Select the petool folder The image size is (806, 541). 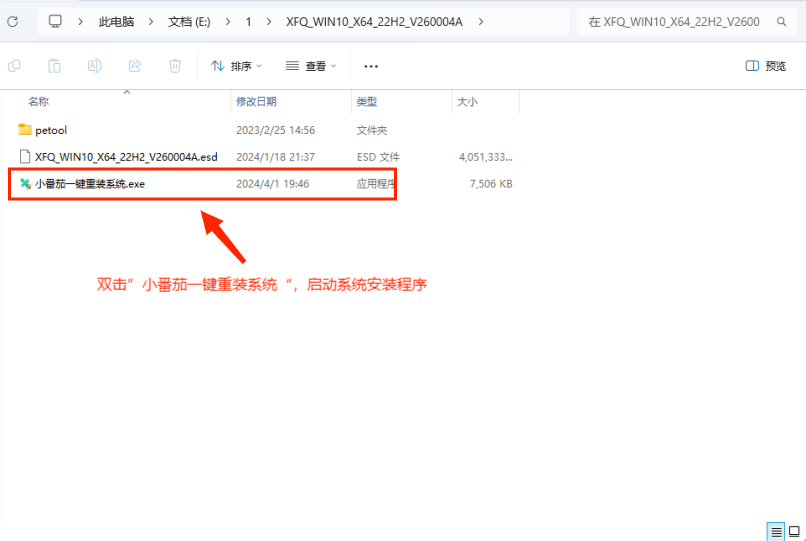[50, 130]
